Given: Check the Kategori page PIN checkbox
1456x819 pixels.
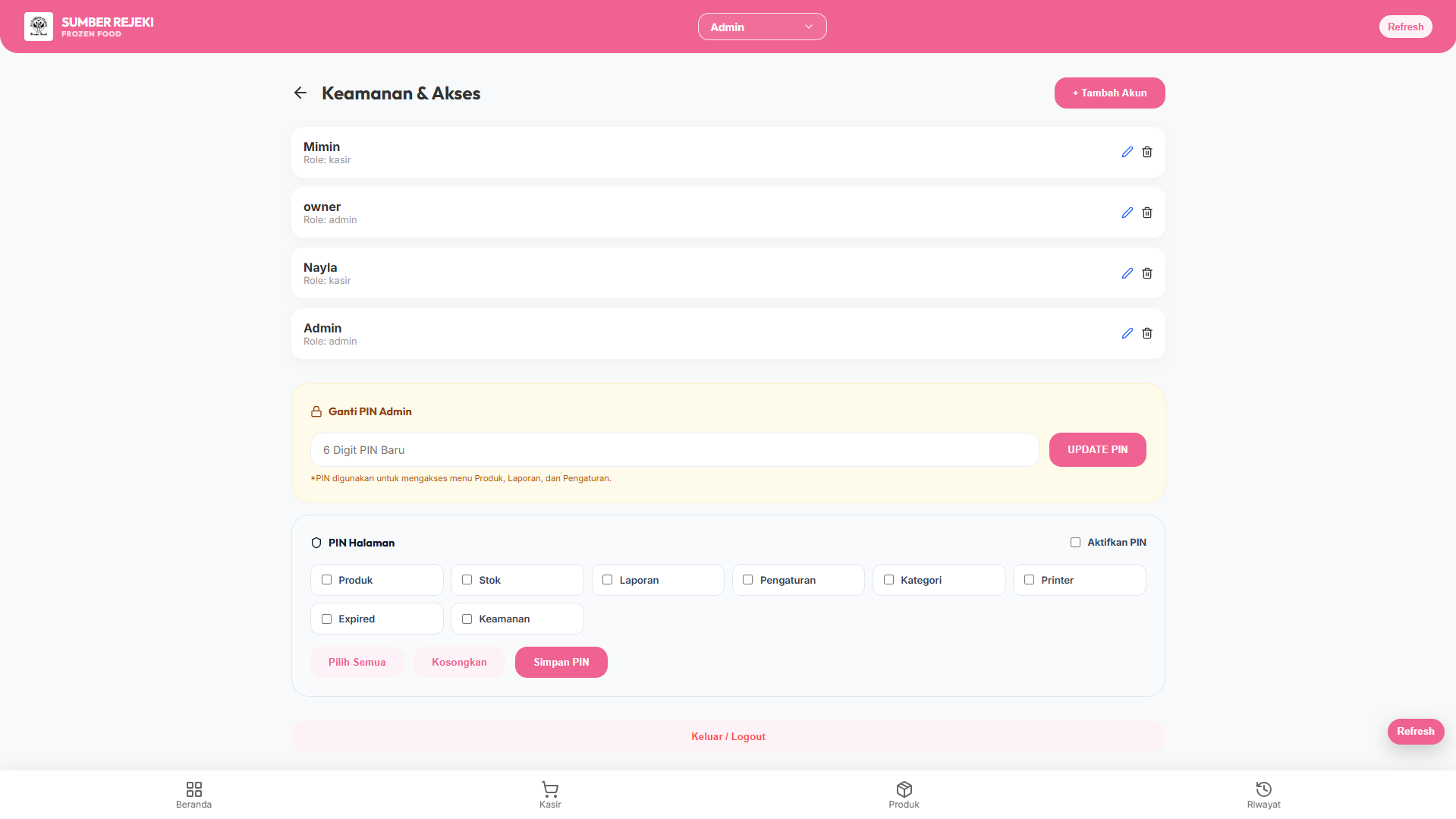Looking at the screenshot, I should click(x=888, y=579).
